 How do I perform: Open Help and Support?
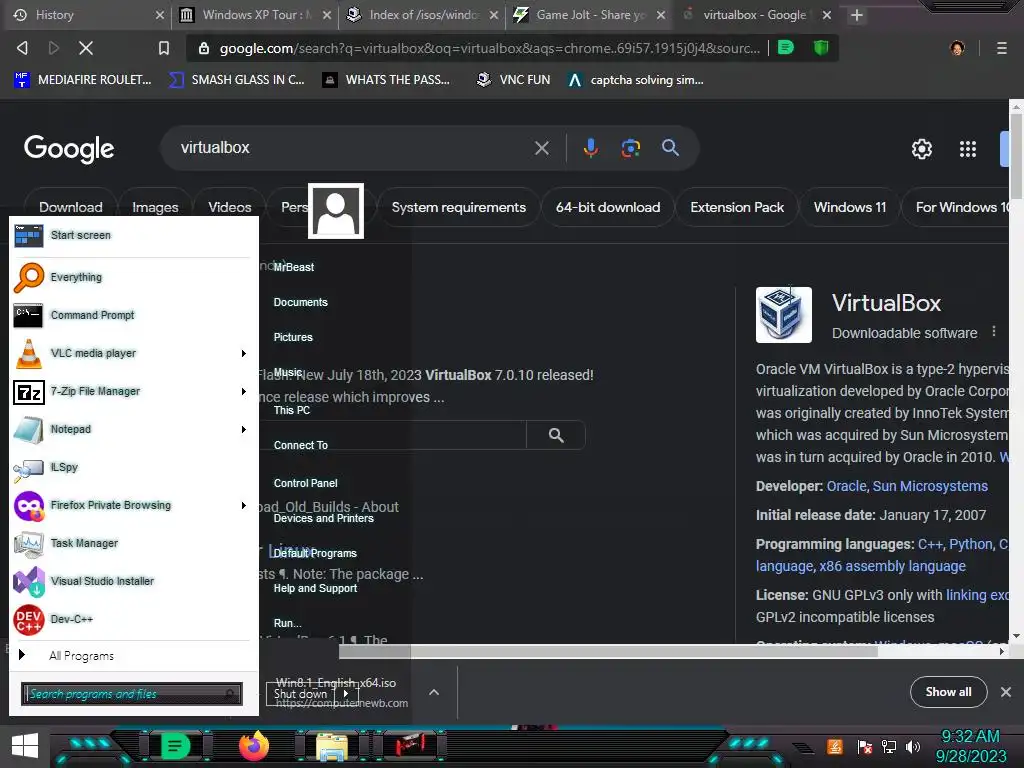coord(315,588)
